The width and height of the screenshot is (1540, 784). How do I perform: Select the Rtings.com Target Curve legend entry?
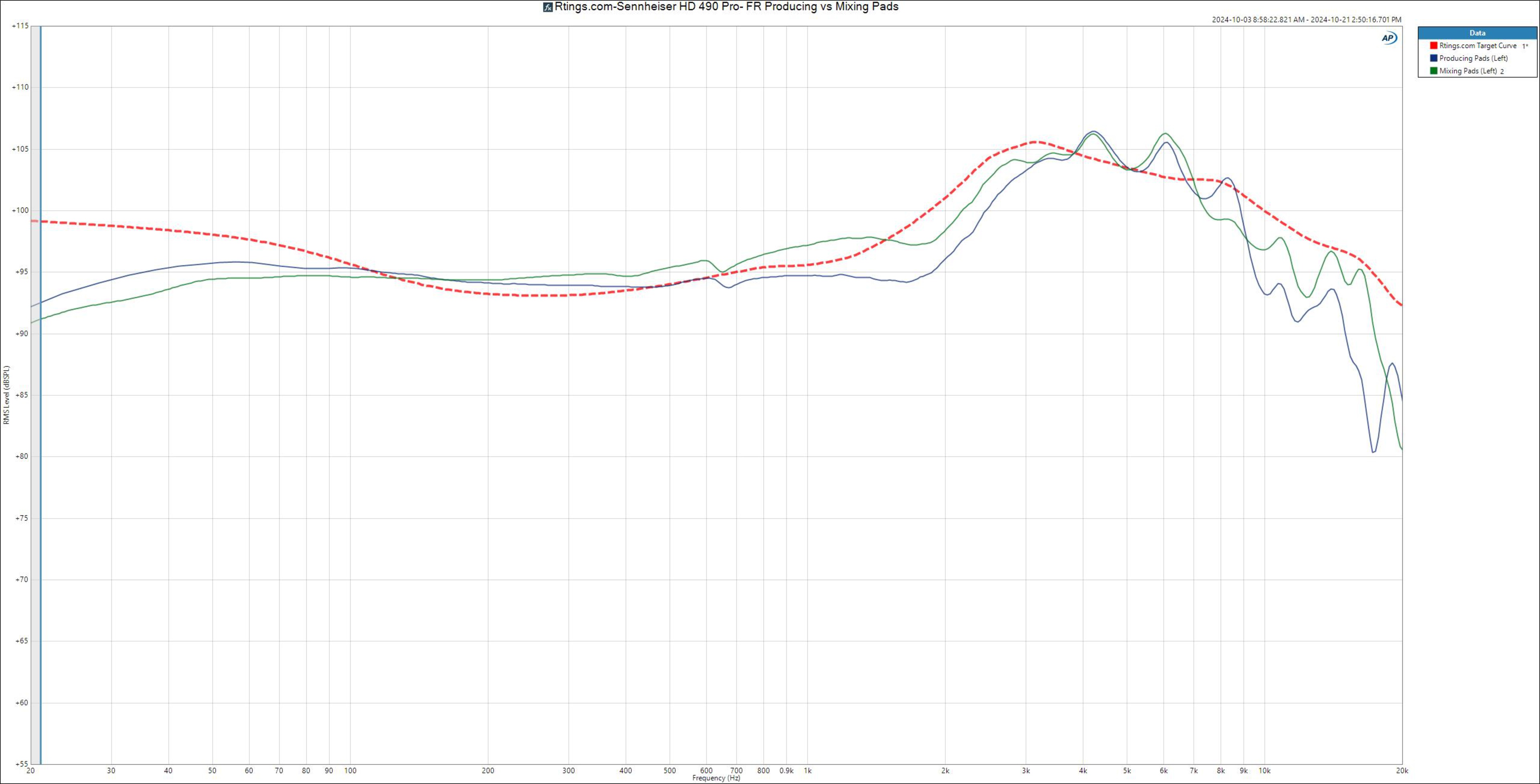(x=1477, y=45)
